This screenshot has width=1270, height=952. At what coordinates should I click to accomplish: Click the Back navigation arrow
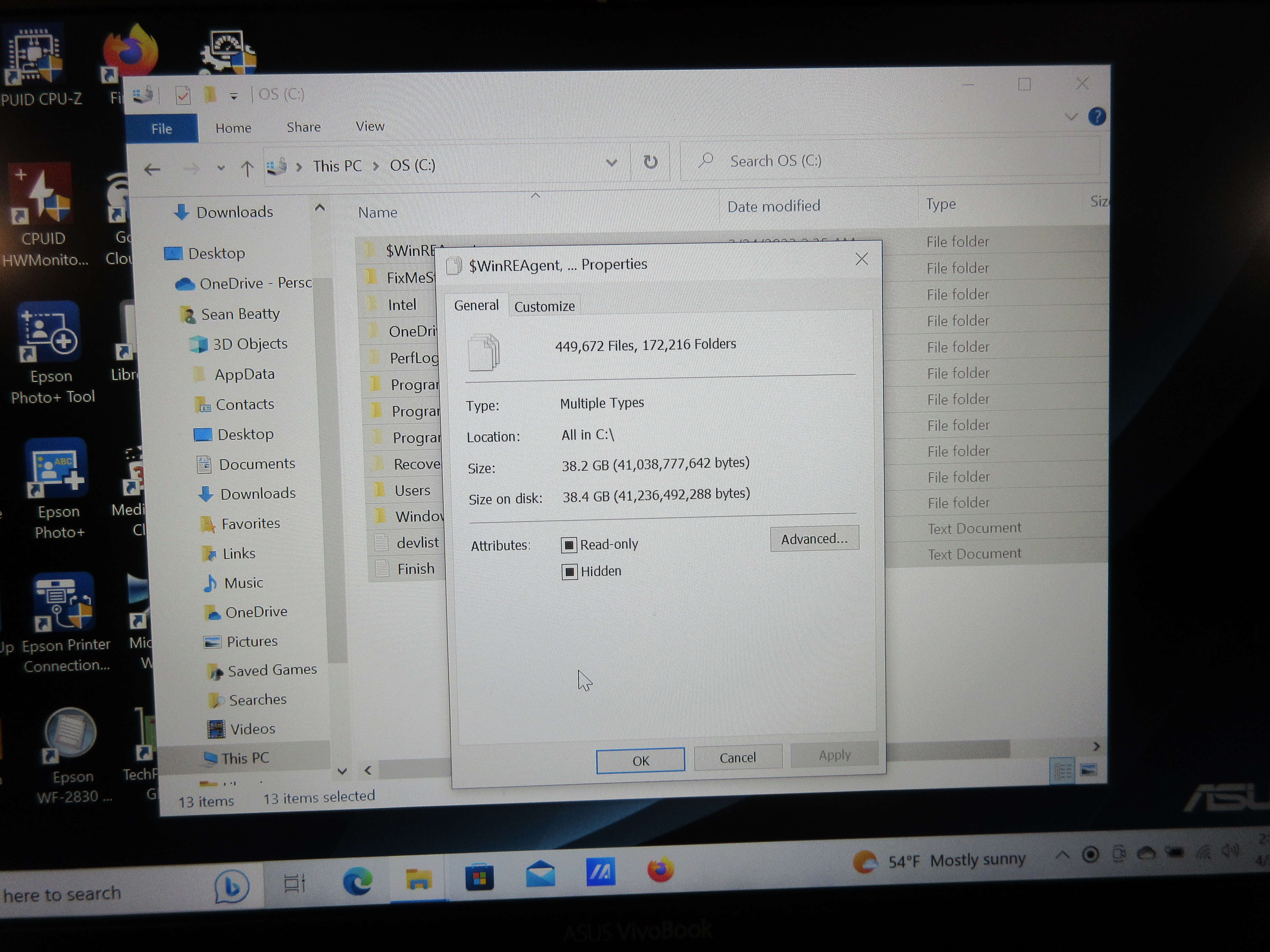pos(152,169)
